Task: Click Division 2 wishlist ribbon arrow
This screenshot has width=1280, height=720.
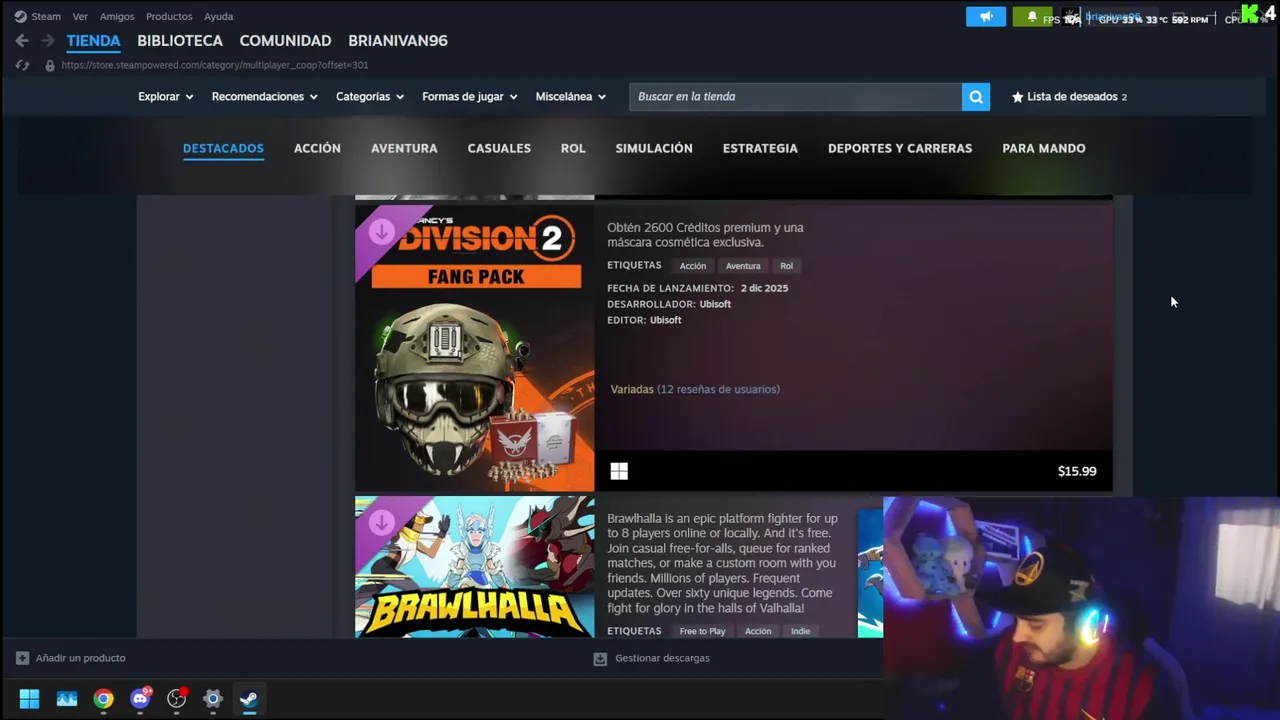Action: 381,232
